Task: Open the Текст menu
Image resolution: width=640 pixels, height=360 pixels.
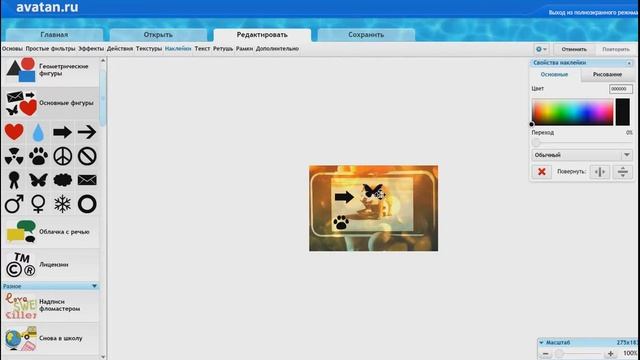Action: tap(202, 49)
